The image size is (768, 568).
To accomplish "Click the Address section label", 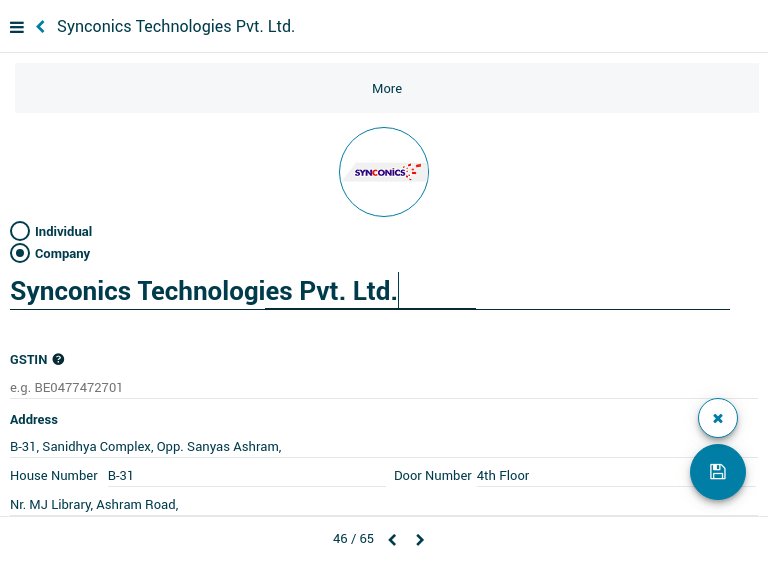I will point(34,420).
